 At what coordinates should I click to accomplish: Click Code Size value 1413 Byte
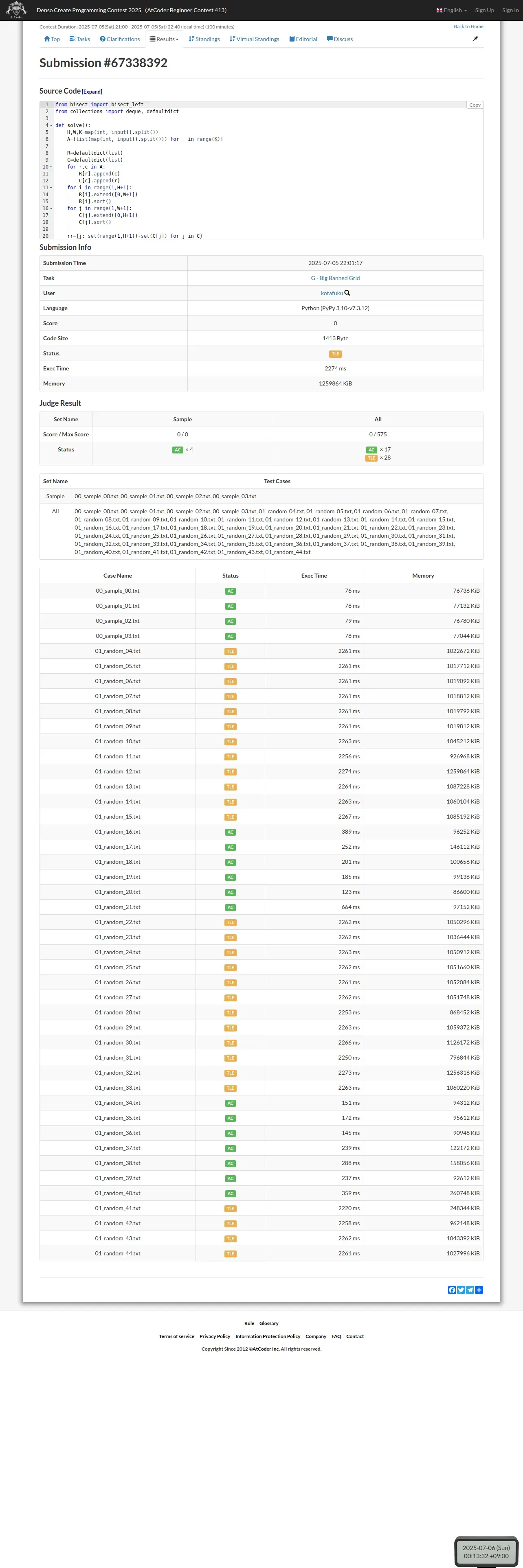[x=336, y=338]
